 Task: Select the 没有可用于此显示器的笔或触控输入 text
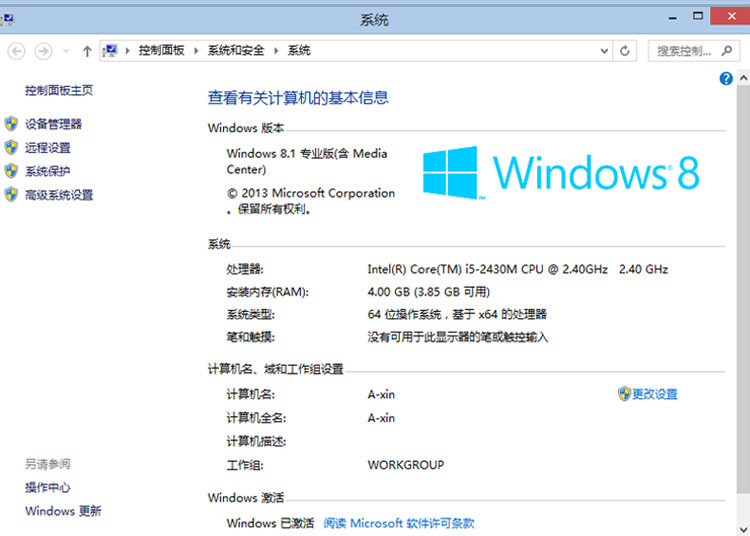point(458,338)
